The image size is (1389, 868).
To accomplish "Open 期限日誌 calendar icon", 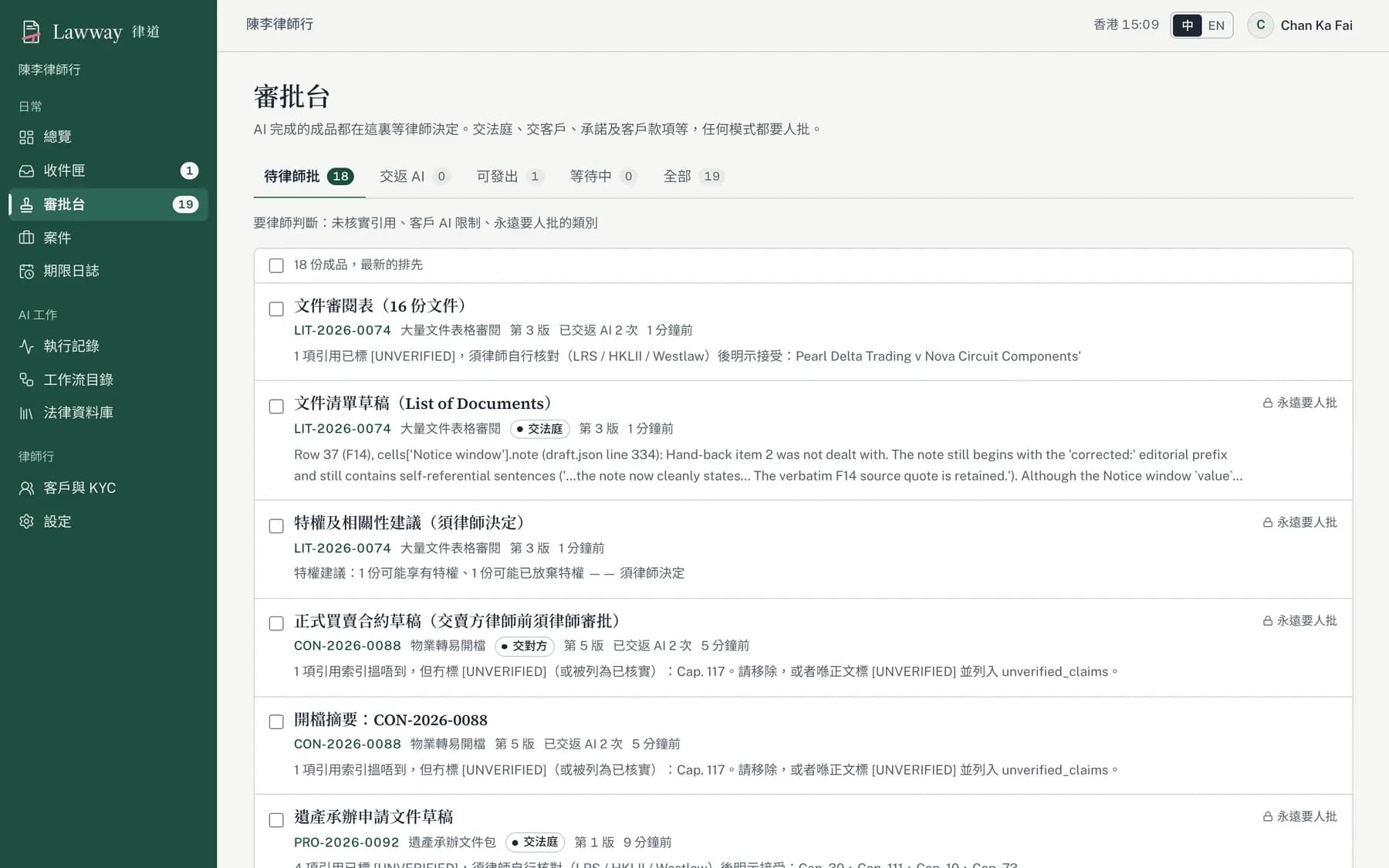I will (26, 272).
